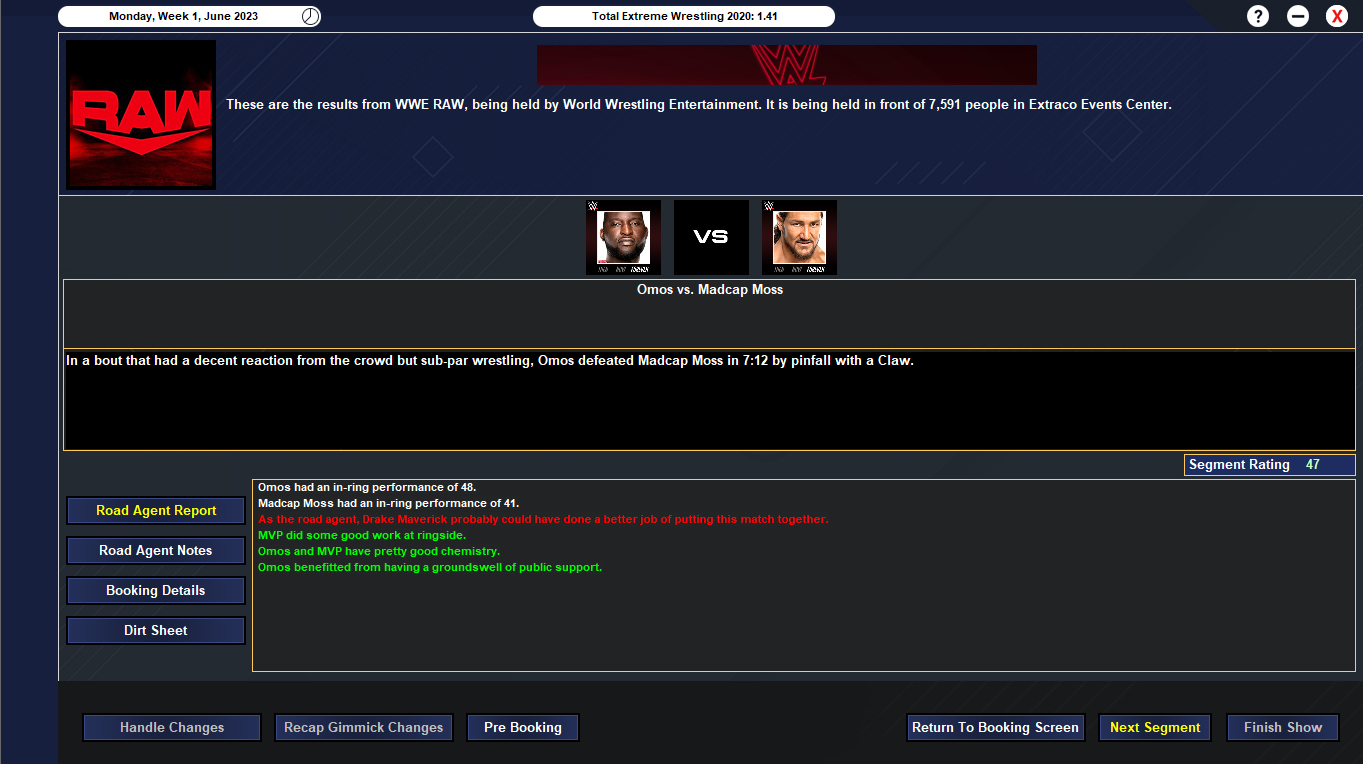1363x764 pixels.
Task: Click the VS graphic between wrestlers
Action: pos(711,237)
